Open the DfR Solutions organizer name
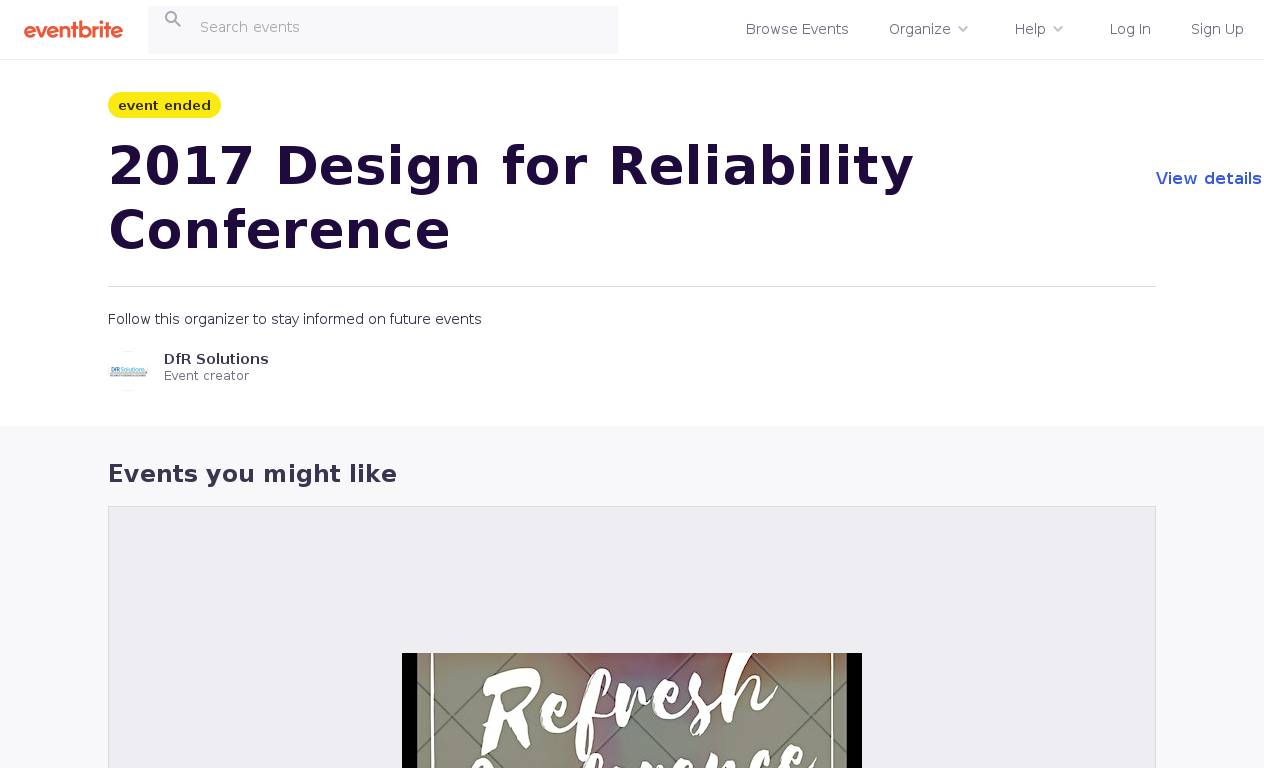The height and width of the screenshot is (768, 1264). (x=216, y=359)
